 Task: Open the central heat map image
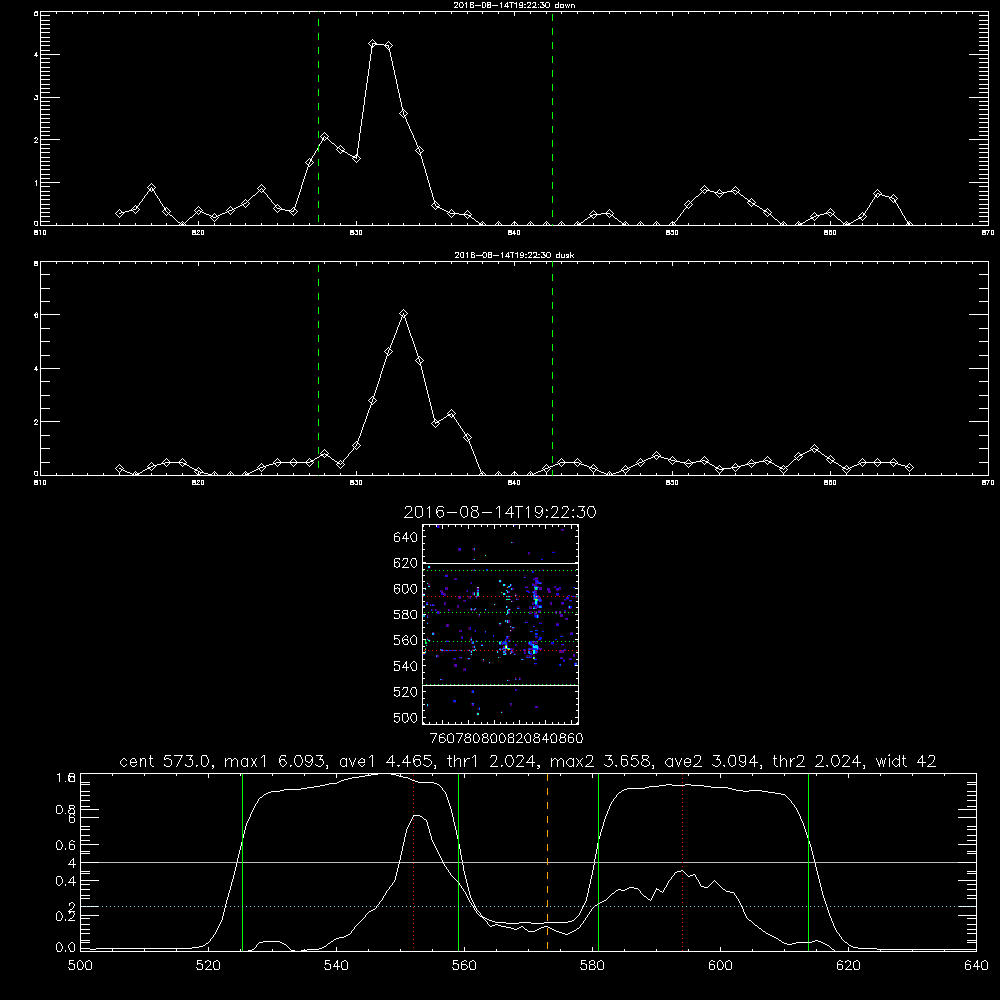[x=500, y=624]
